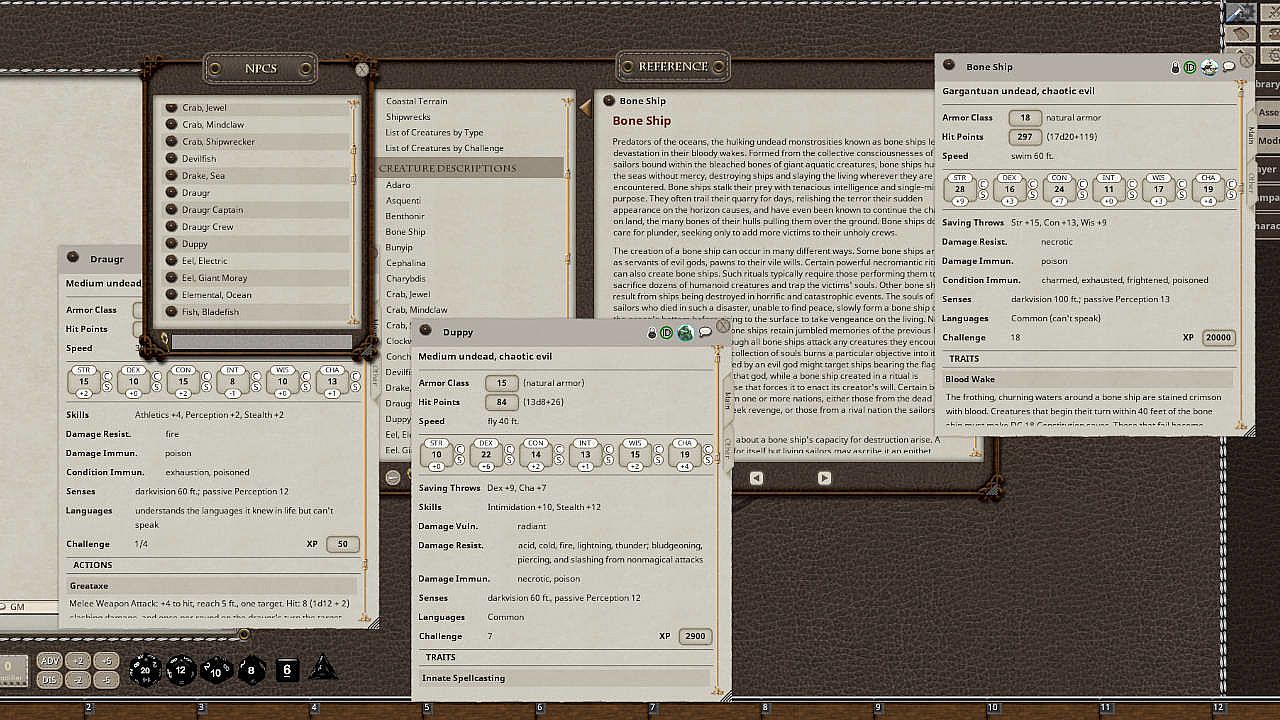
Task: Pick the d12 die
Action: (180, 670)
